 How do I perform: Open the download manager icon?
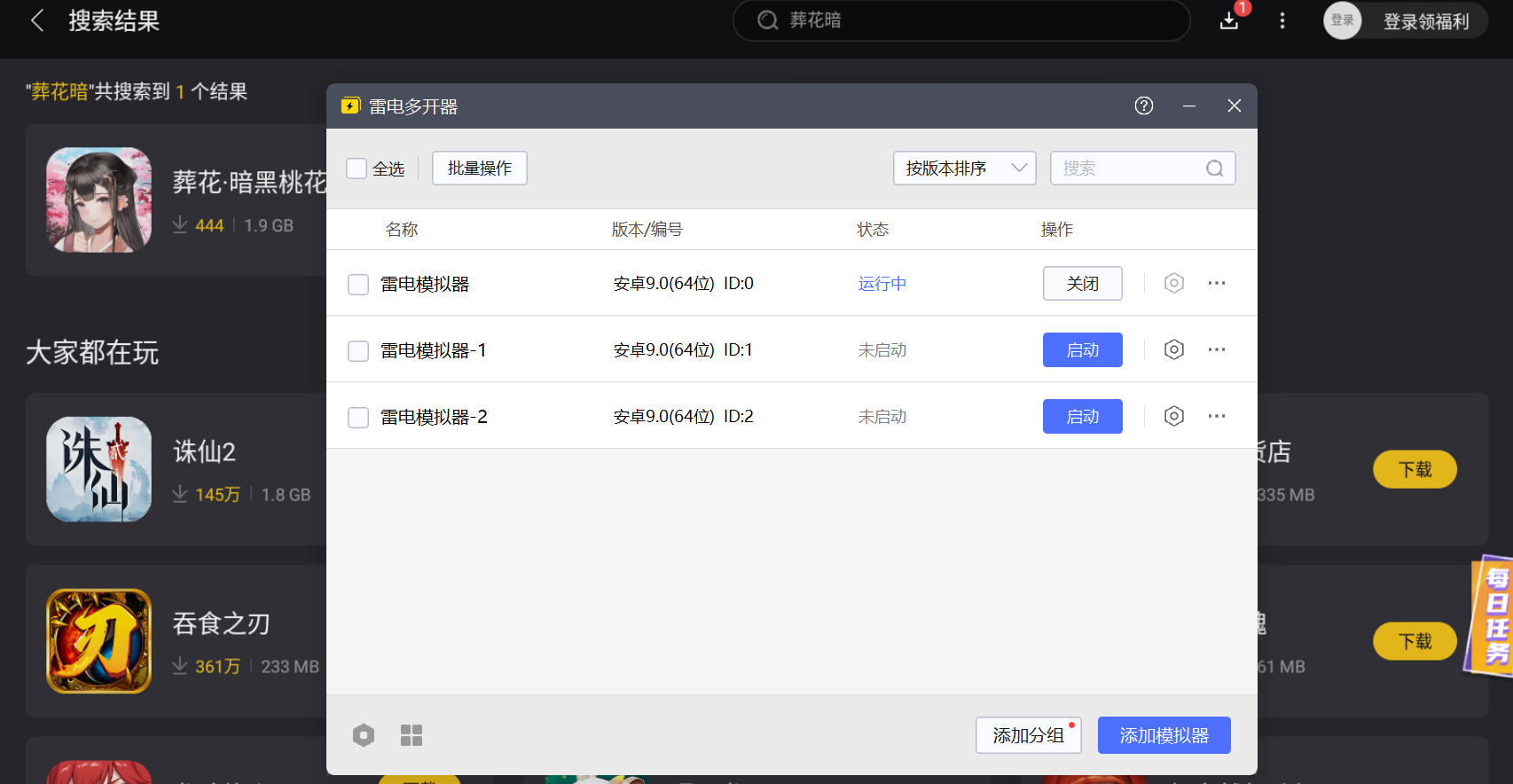point(1229,20)
